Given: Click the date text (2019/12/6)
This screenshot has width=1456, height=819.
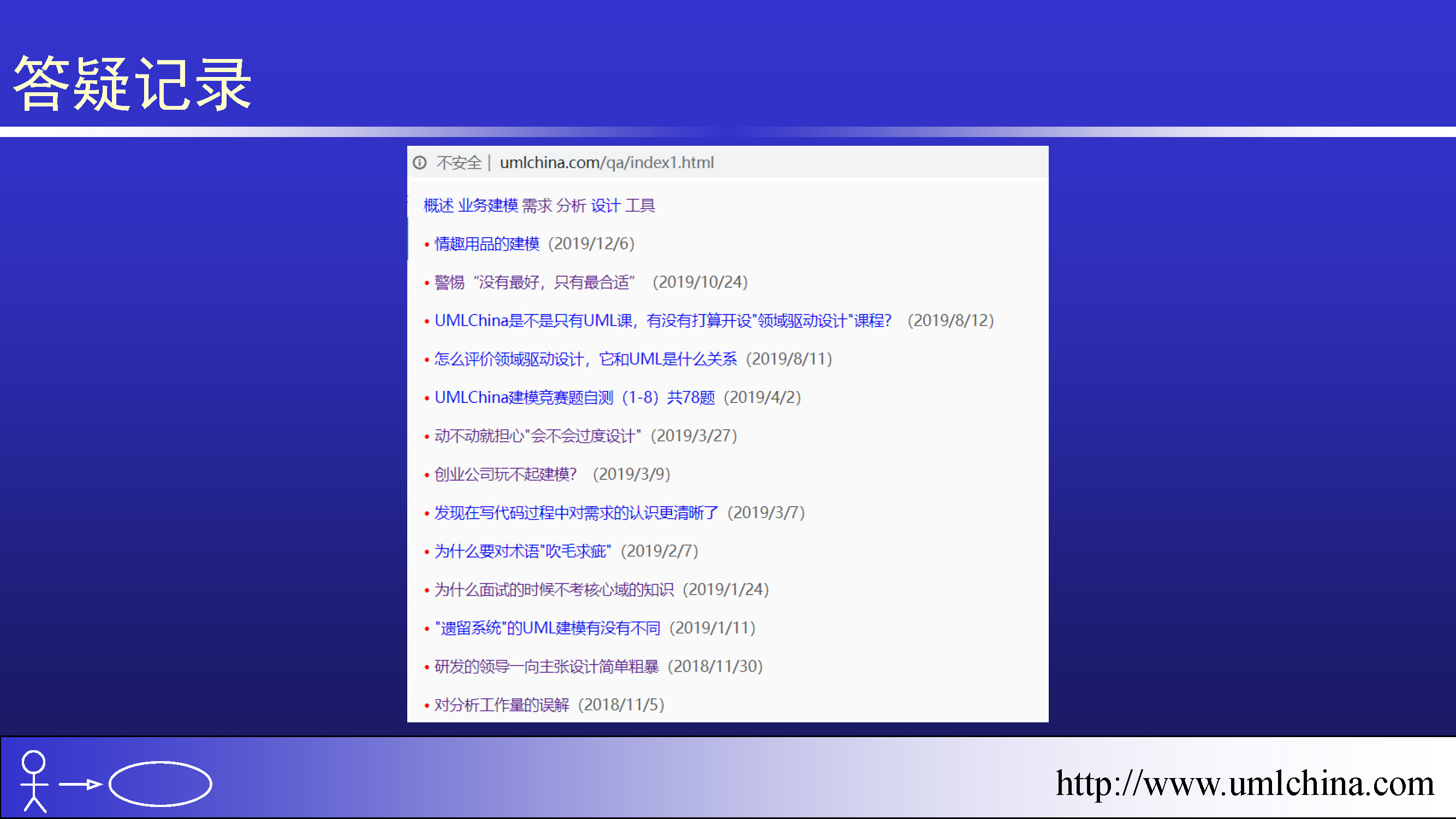Looking at the screenshot, I should click(x=592, y=244).
